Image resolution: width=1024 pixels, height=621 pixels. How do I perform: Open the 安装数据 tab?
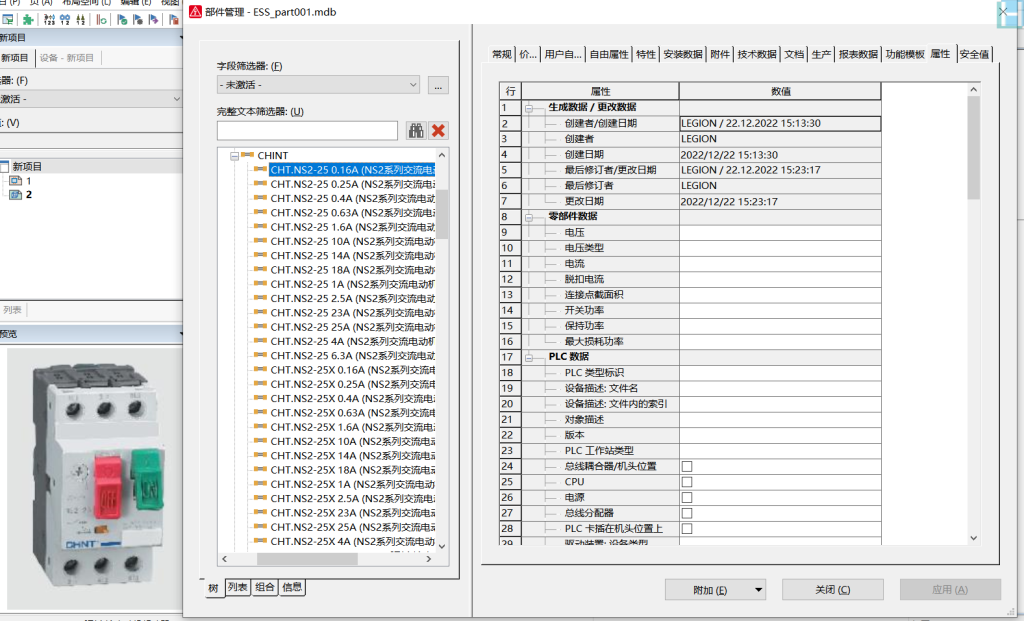tap(683, 54)
